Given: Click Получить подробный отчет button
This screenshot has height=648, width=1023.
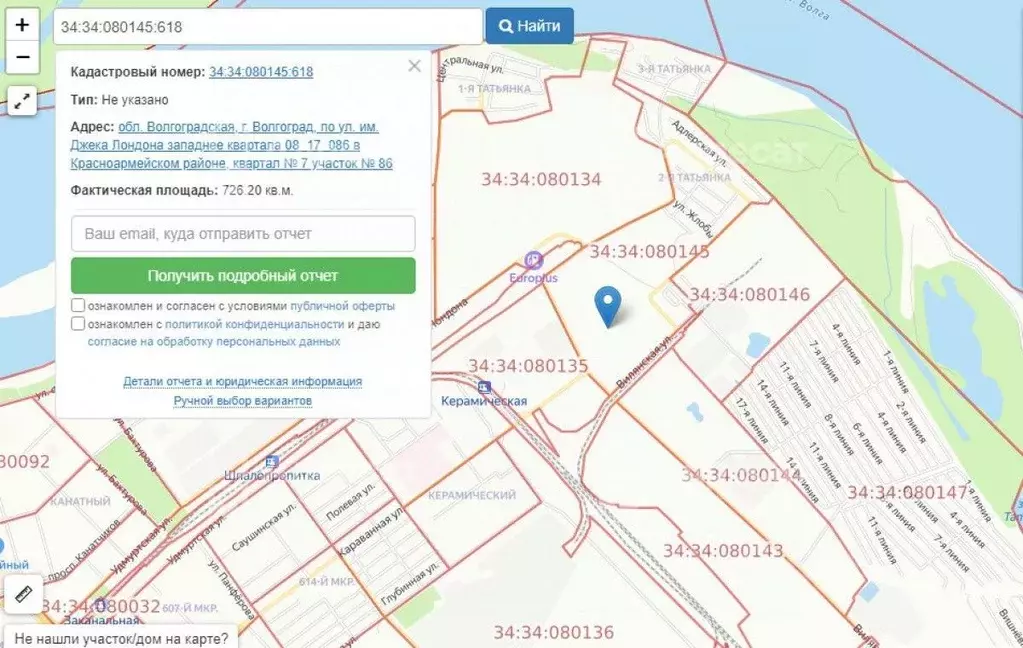Looking at the screenshot, I should pos(243,276).
